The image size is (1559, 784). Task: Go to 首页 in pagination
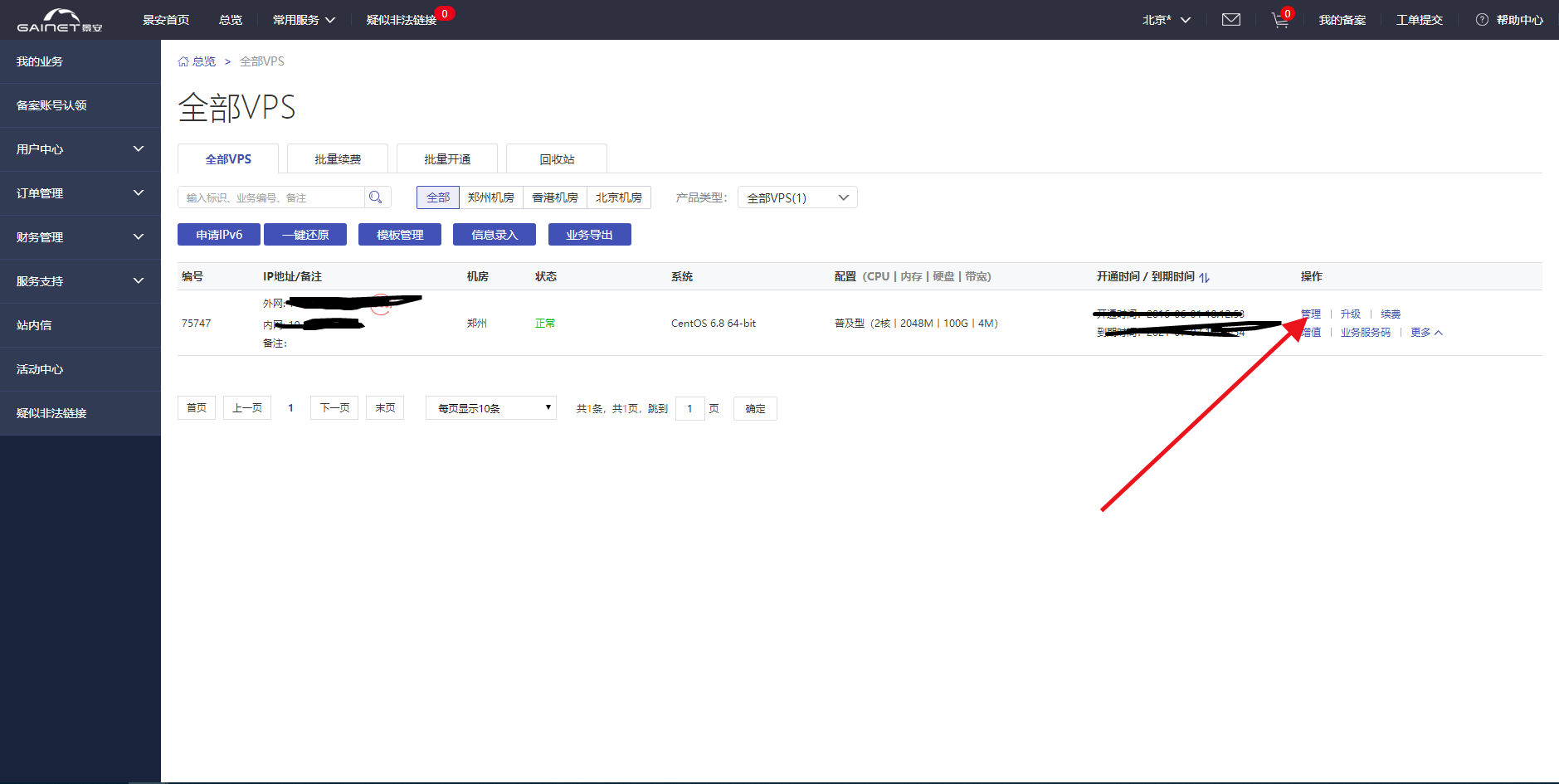tap(197, 408)
